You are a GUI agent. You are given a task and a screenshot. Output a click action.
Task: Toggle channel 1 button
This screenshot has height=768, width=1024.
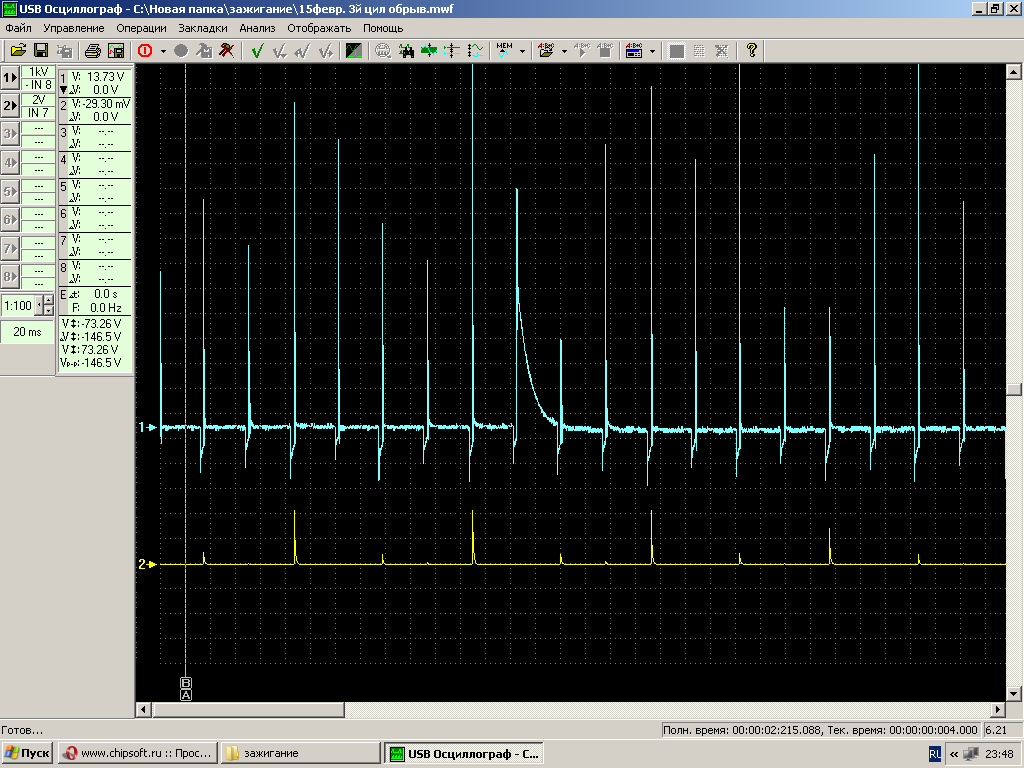tap(10, 77)
